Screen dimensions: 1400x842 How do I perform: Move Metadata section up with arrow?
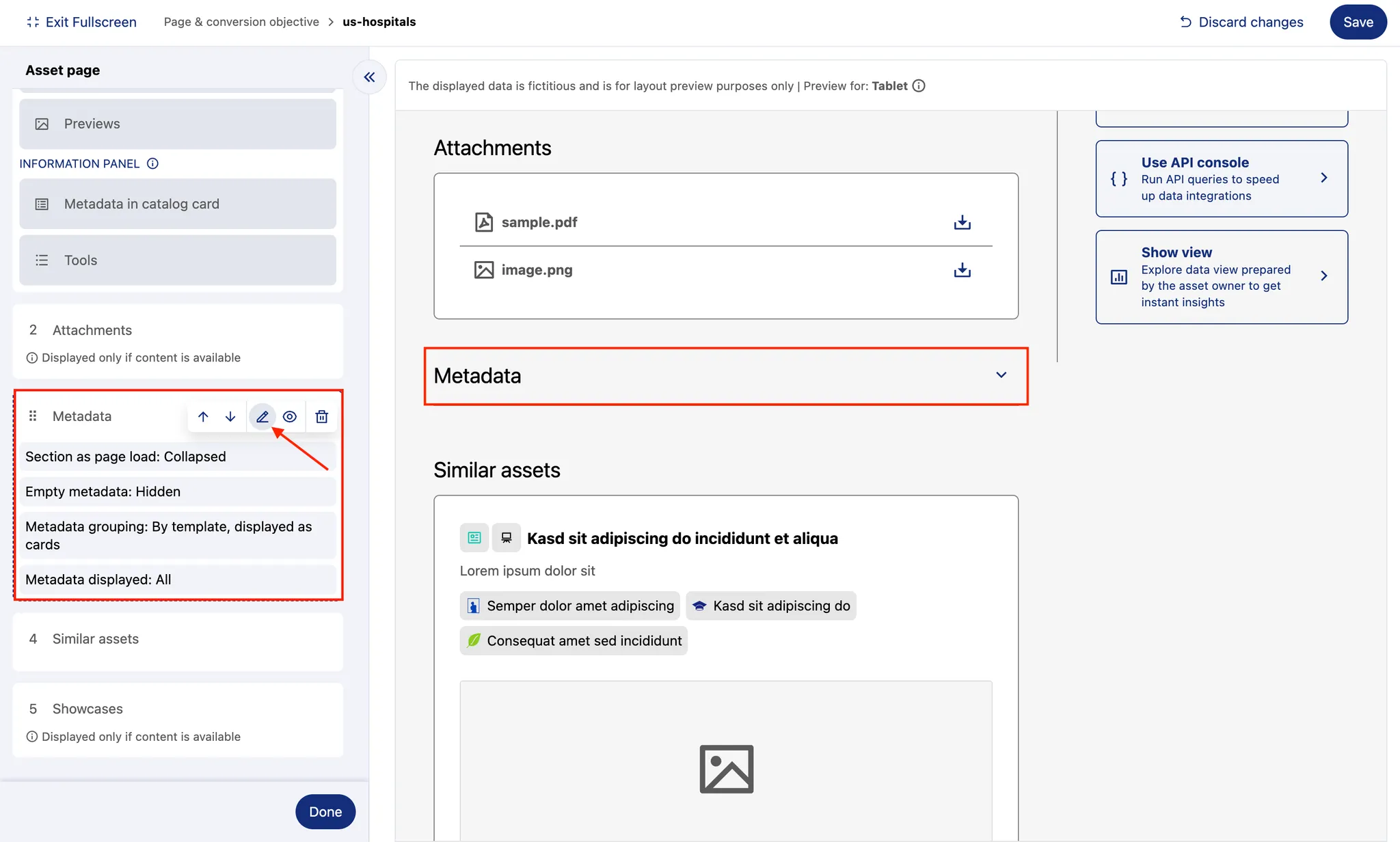pyautogui.click(x=203, y=416)
